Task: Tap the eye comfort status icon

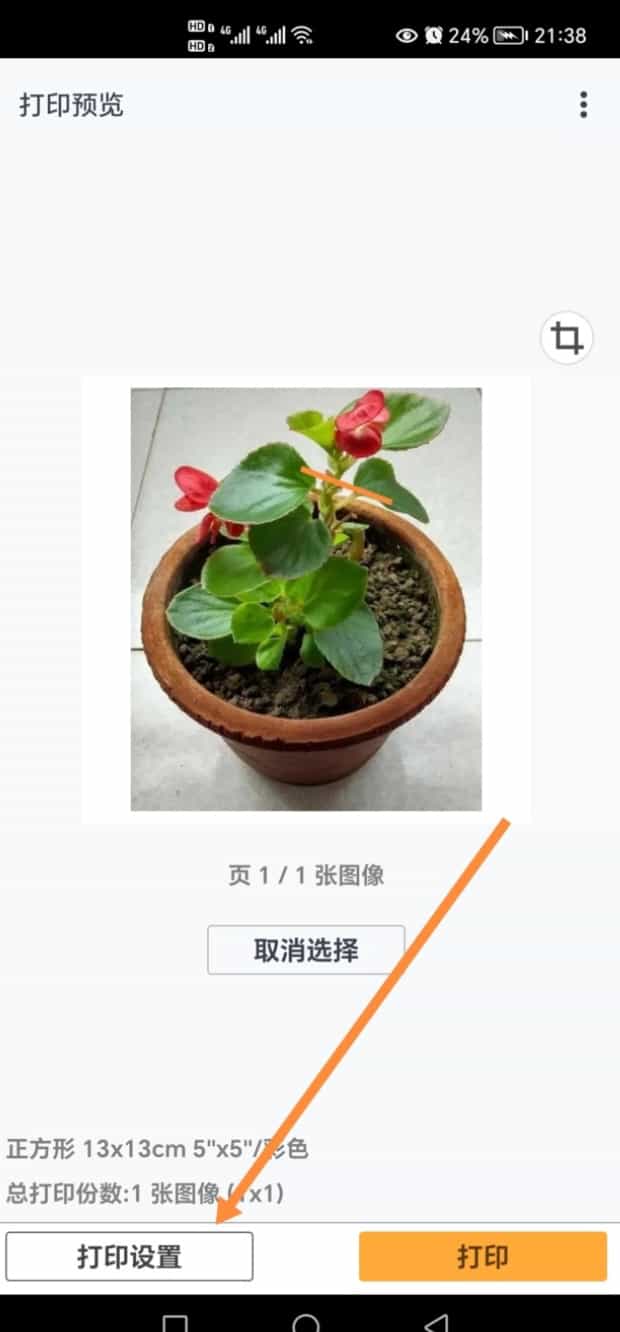Action: point(406,35)
